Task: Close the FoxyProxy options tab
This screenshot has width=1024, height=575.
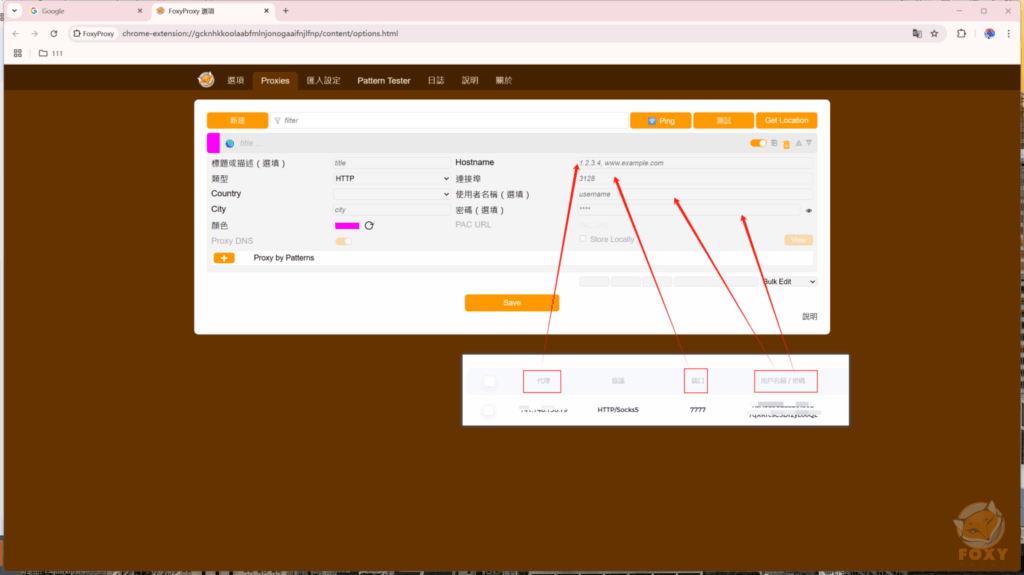Action: [x=266, y=11]
